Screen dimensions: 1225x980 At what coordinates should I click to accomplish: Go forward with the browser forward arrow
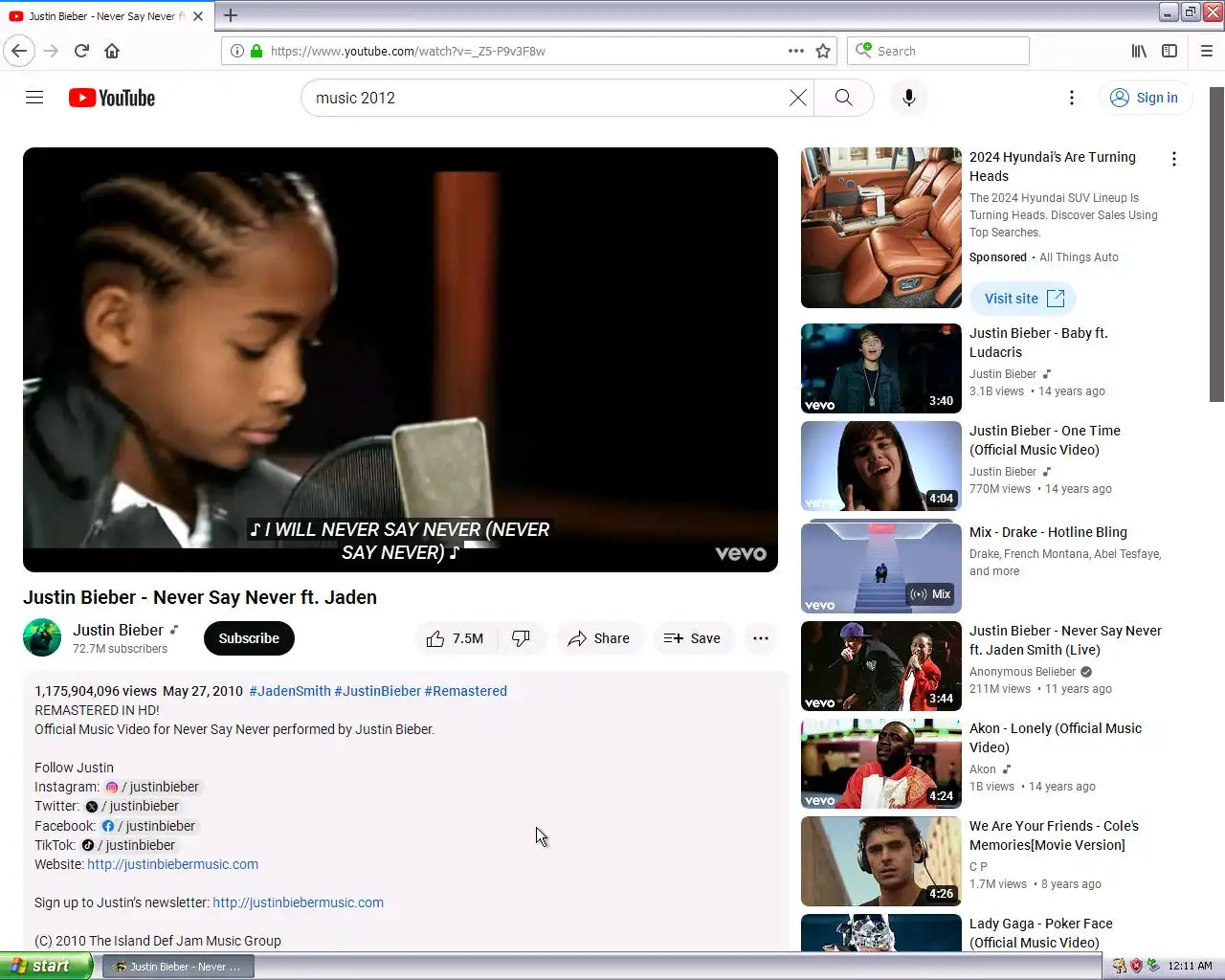click(51, 51)
